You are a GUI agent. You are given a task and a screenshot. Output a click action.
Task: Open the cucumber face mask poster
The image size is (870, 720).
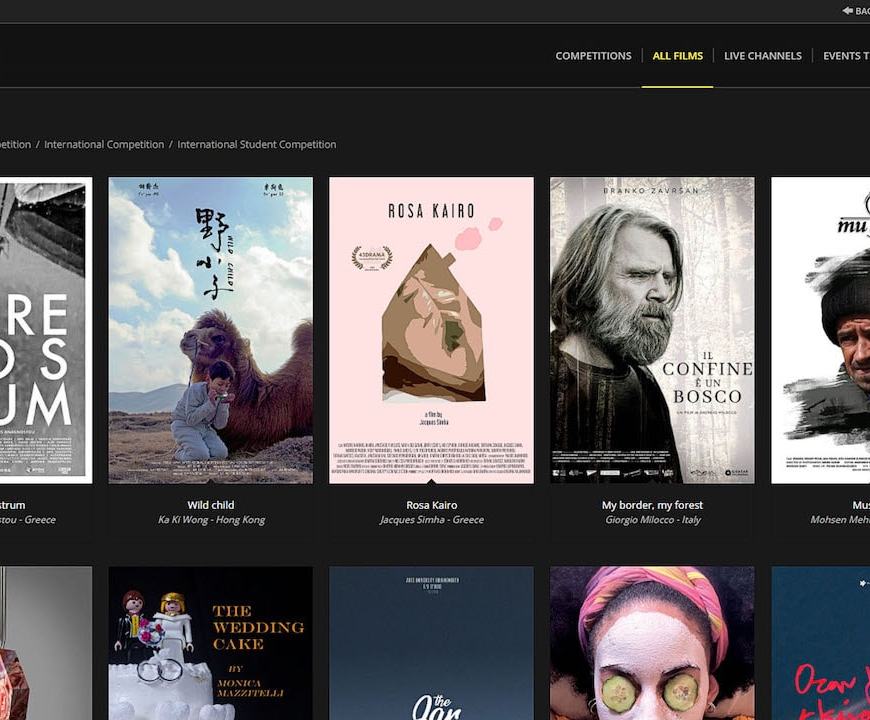point(652,643)
